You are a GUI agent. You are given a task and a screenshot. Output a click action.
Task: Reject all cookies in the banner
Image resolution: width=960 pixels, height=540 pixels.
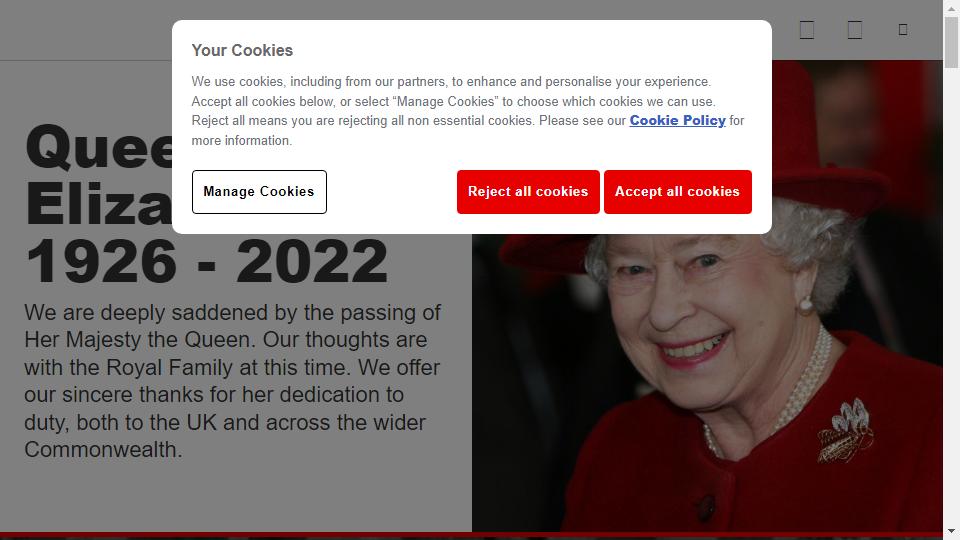coord(528,192)
